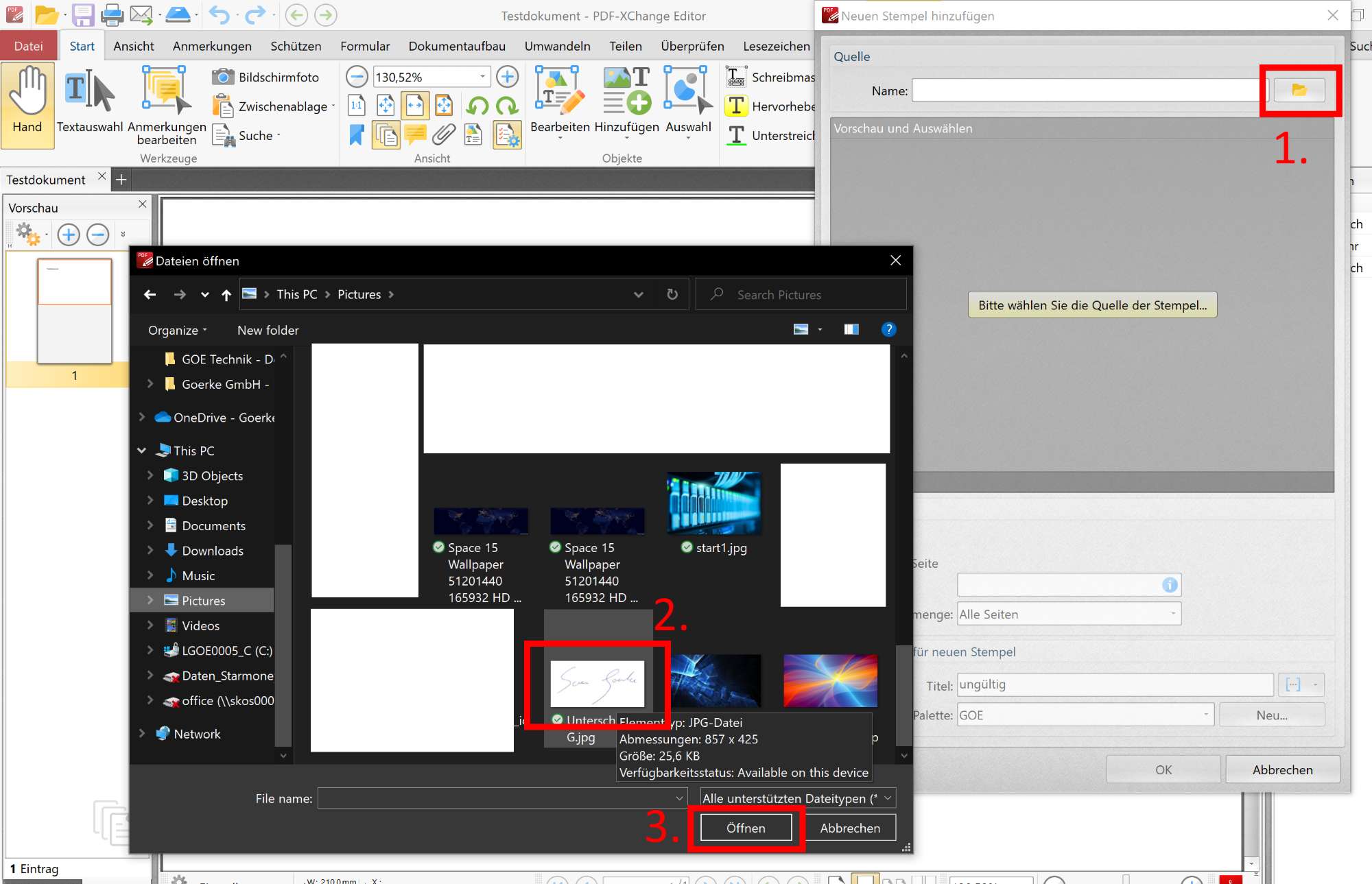The width and height of the screenshot is (1372, 884).
Task: Switch to the Anmerkungen ribbon tab
Action: coord(212,46)
